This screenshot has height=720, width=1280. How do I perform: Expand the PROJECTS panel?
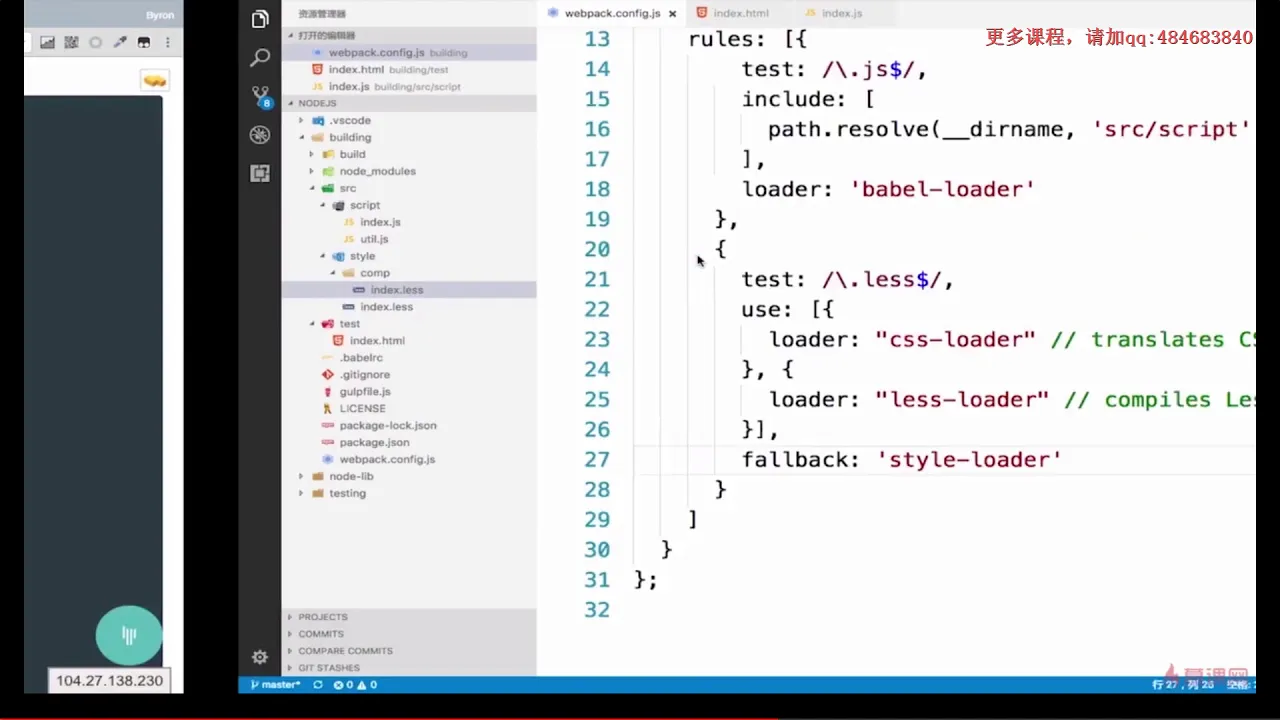409,617
